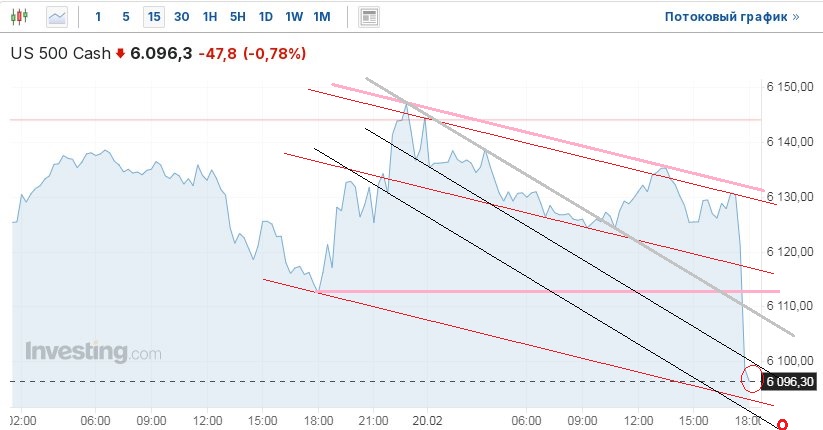Switch to the 1H interval
This screenshot has height=430, width=823.
pyautogui.click(x=209, y=17)
